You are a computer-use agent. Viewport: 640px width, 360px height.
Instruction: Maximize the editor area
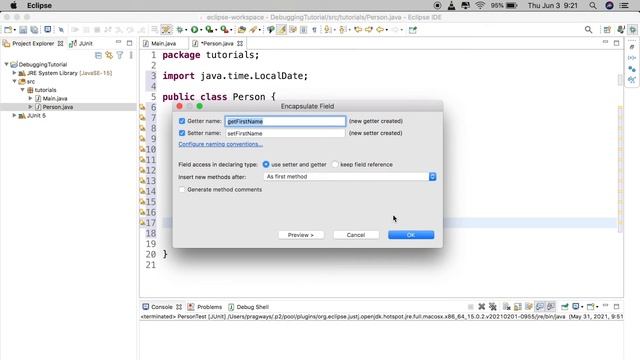pyautogui.click(x=616, y=43)
